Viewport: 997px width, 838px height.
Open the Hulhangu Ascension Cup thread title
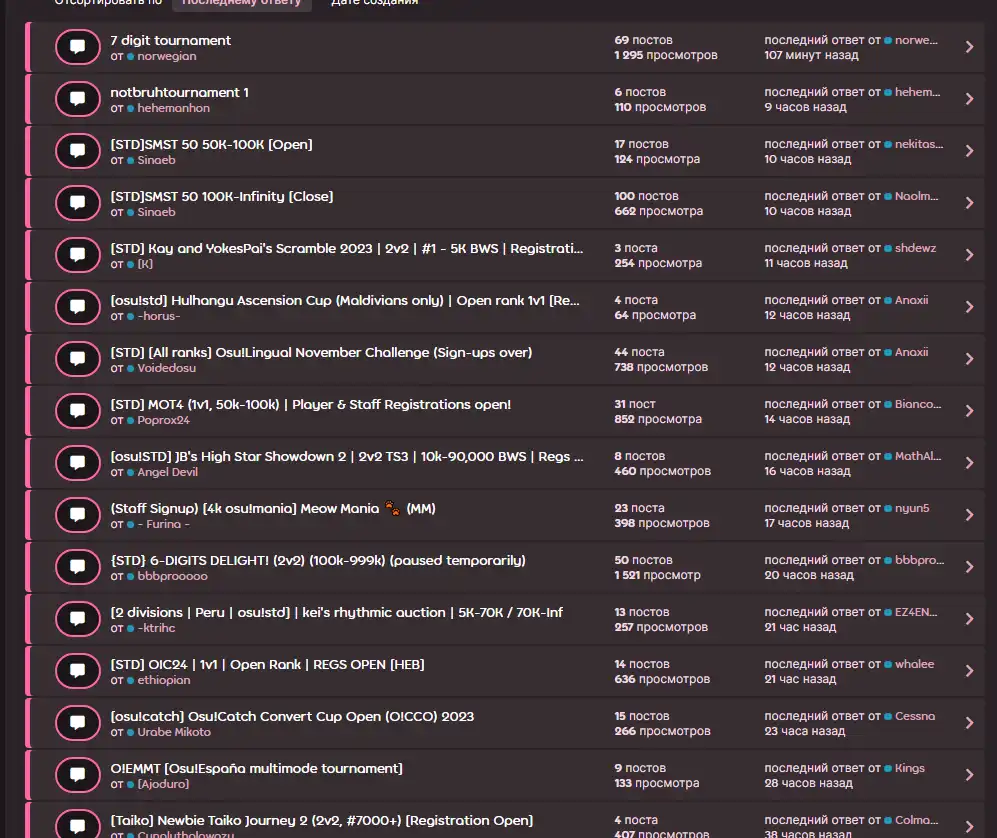[345, 300]
